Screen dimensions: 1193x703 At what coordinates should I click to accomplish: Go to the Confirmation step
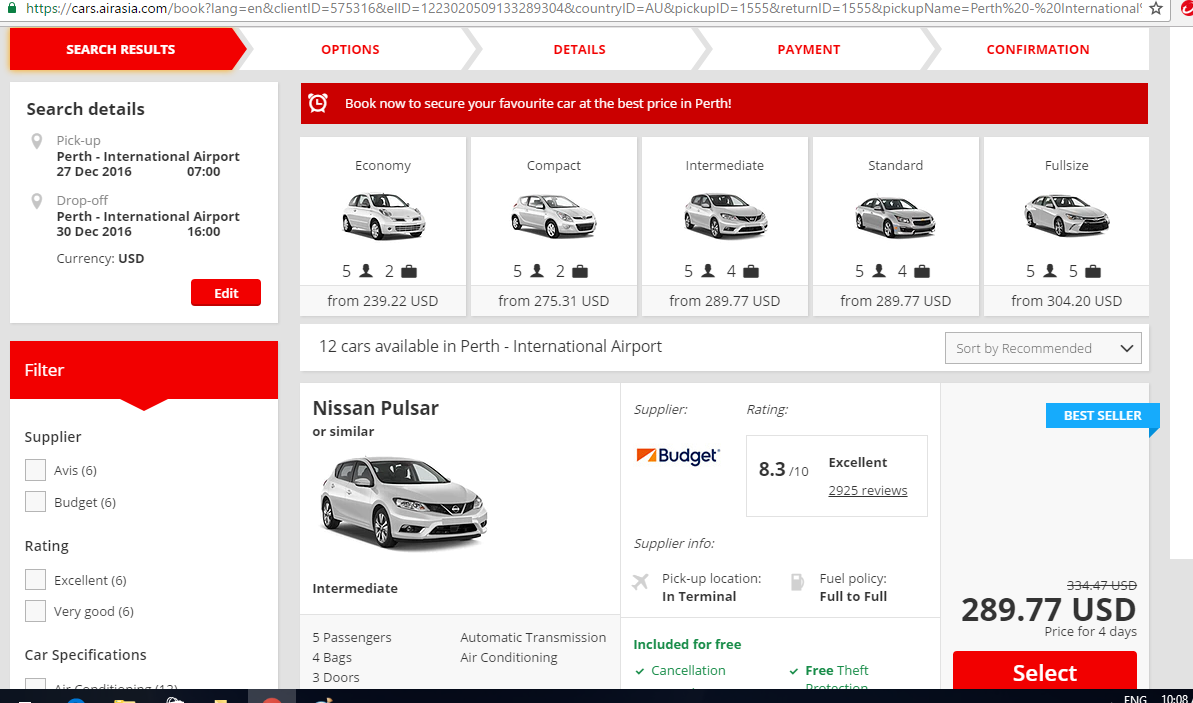click(x=1038, y=49)
